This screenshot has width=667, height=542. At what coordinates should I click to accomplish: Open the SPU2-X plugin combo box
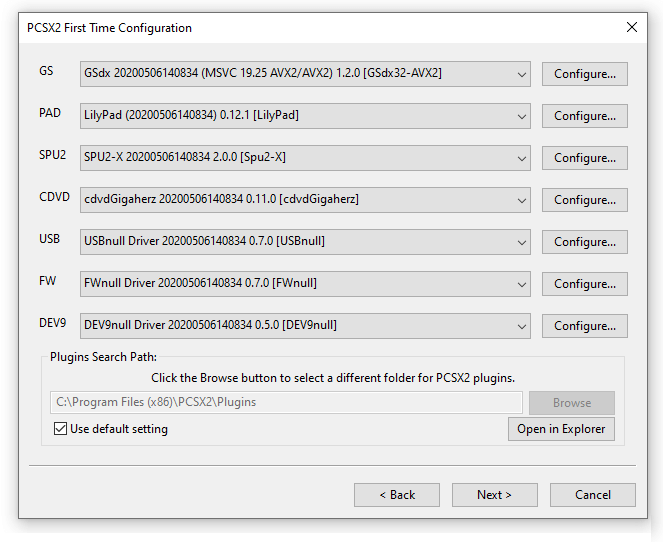(305, 158)
